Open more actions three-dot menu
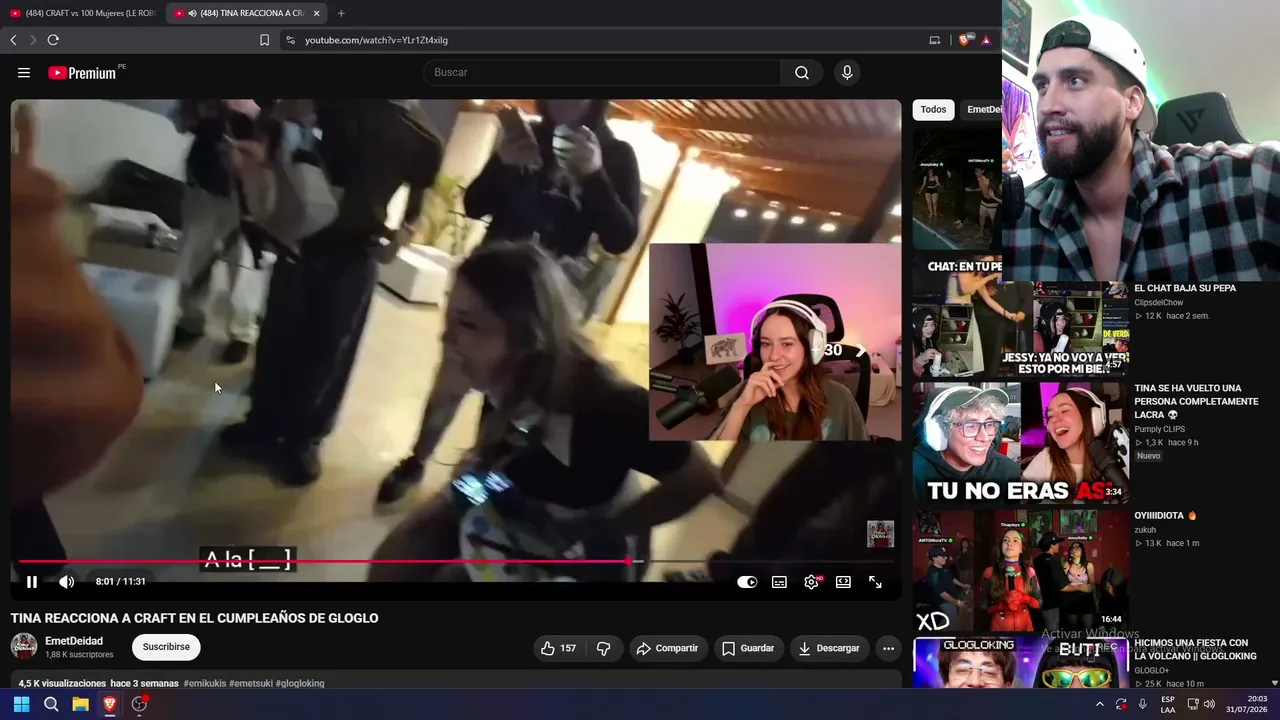1280x720 pixels. (x=888, y=648)
